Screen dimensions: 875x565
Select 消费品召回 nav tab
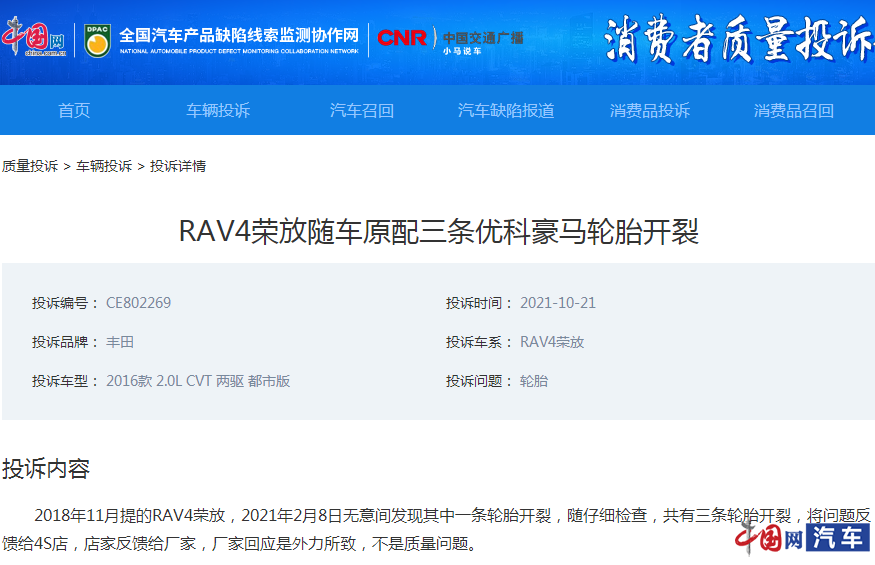(x=794, y=111)
